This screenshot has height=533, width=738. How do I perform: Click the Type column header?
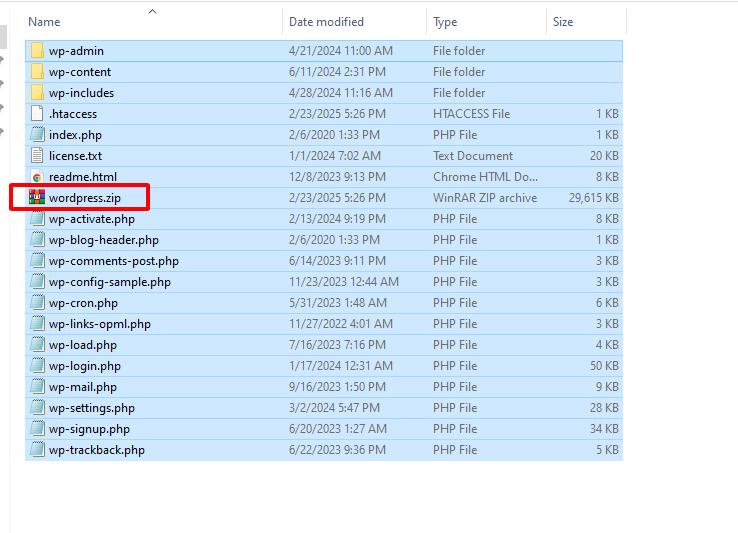(445, 22)
